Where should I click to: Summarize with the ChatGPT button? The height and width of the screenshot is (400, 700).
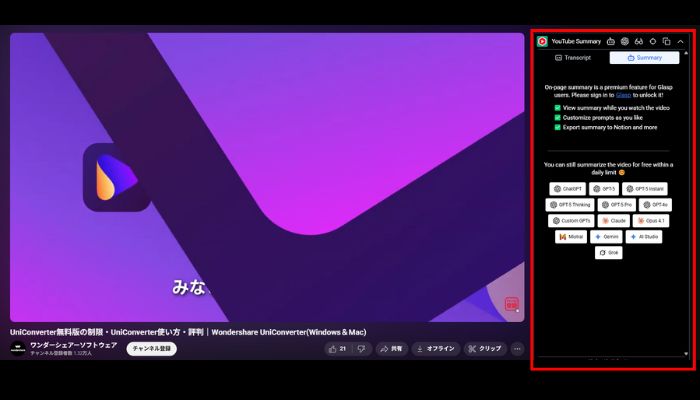click(567, 189)
